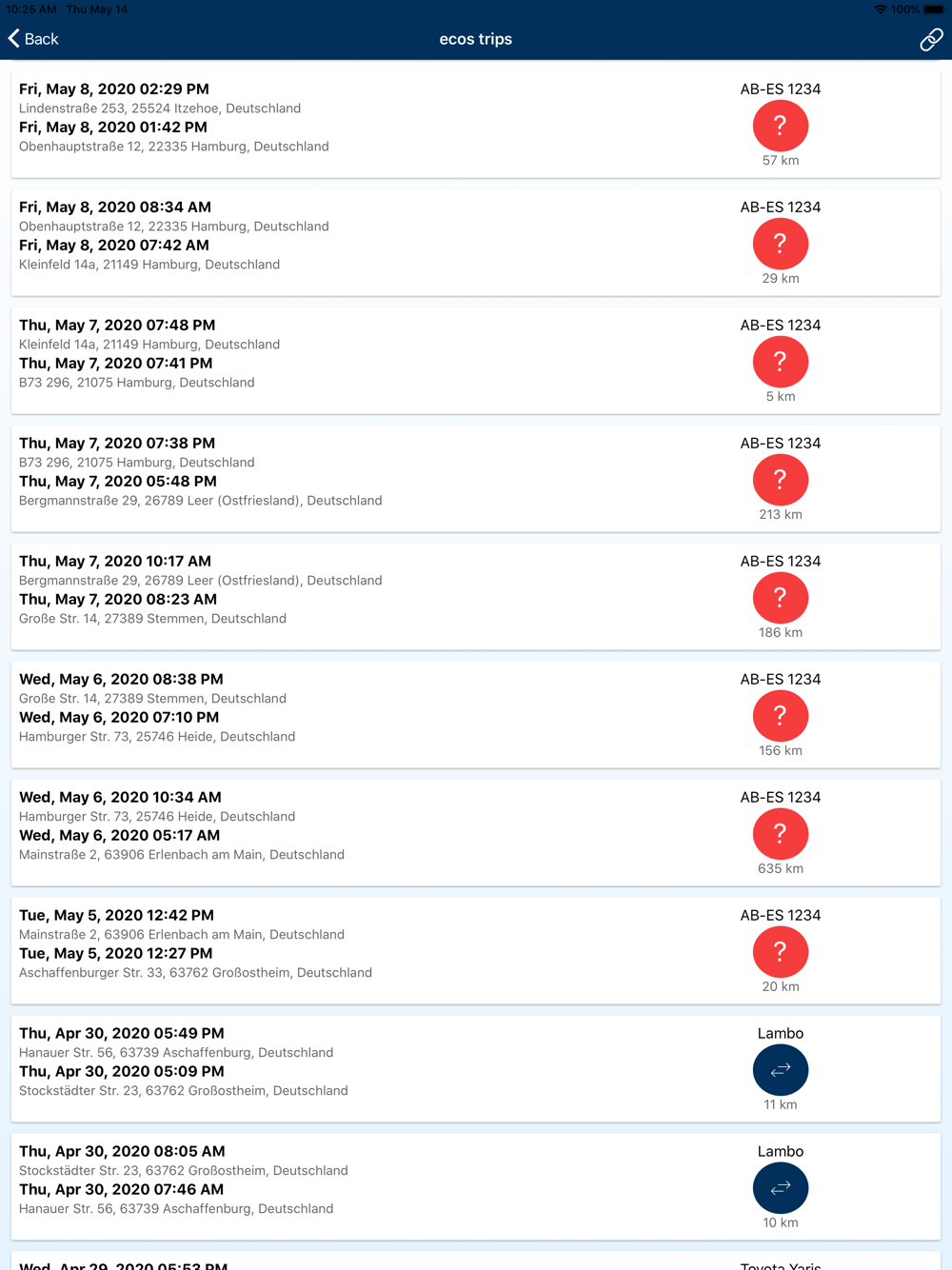Tap the red question mark for the 186 km trip
952x1270 pixels.
pyautogui.click(x=781, y=598)
